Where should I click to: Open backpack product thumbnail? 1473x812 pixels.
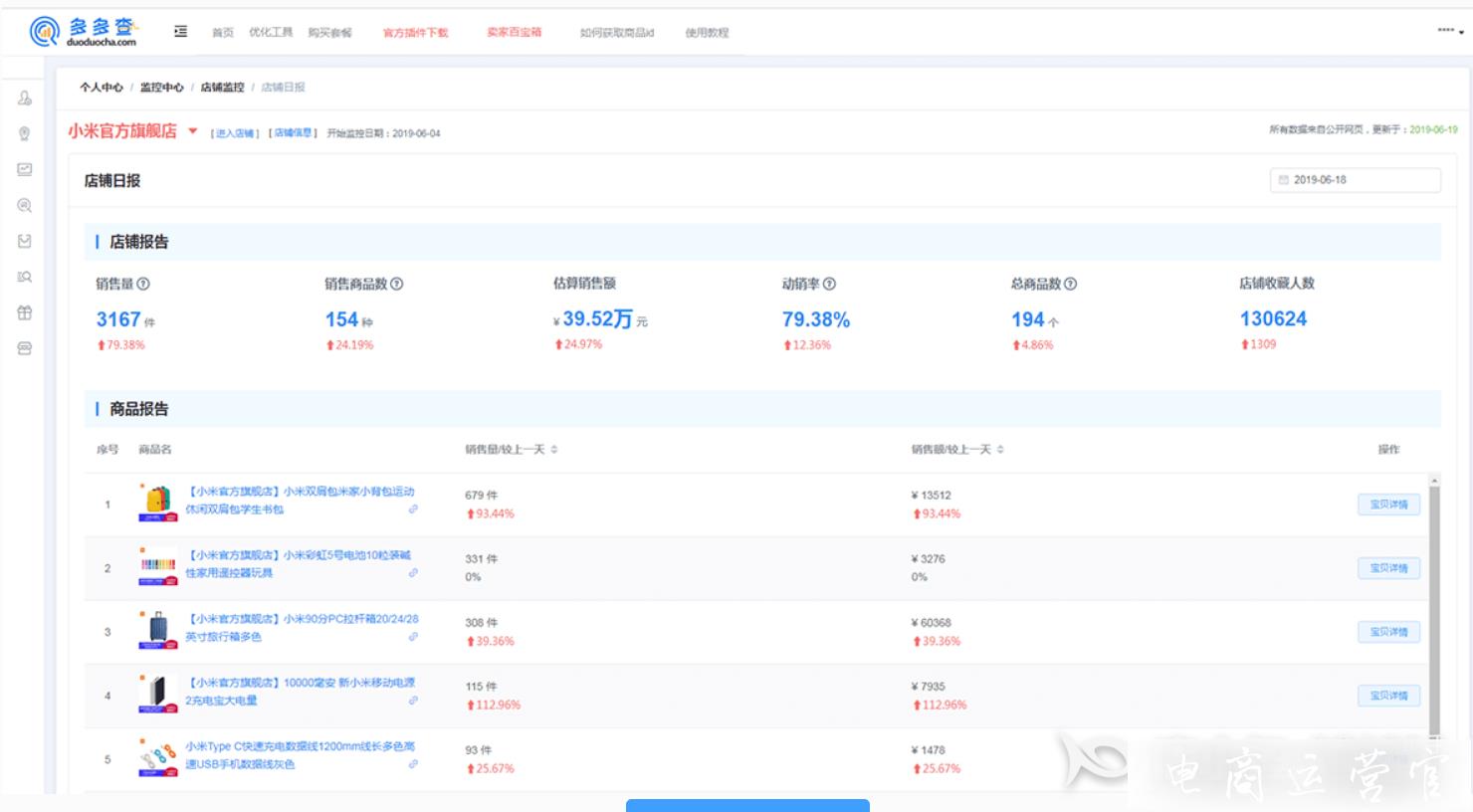tap(157, 504)
